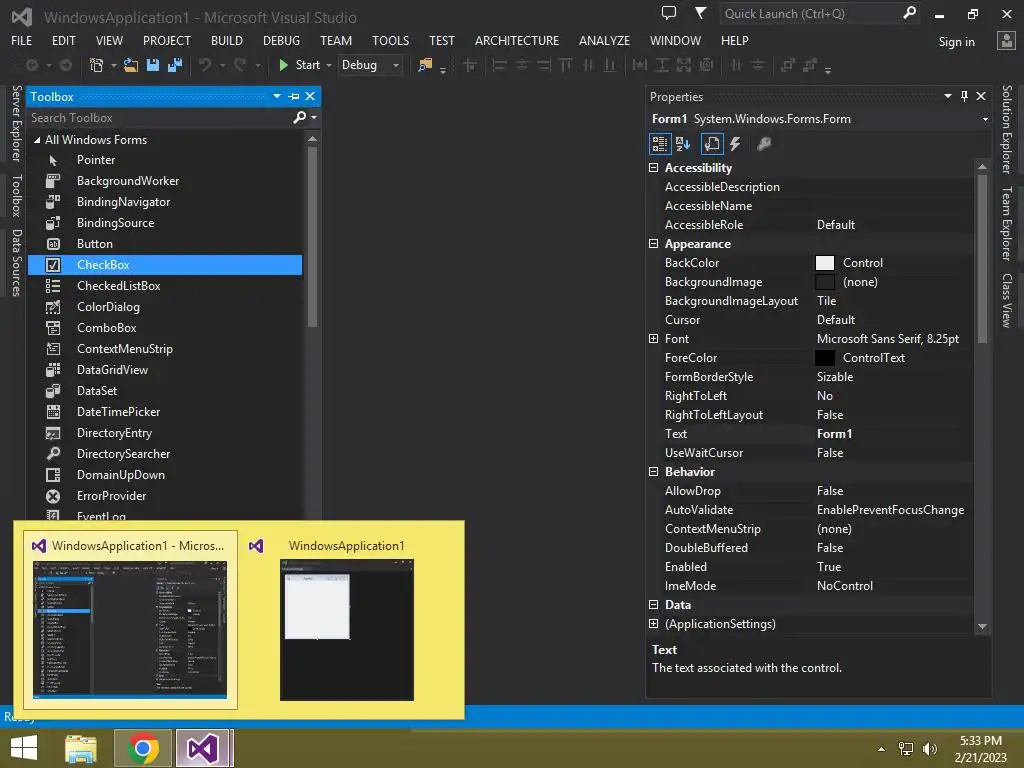
Task: Open the notifications flag icon
Action: 700,13
